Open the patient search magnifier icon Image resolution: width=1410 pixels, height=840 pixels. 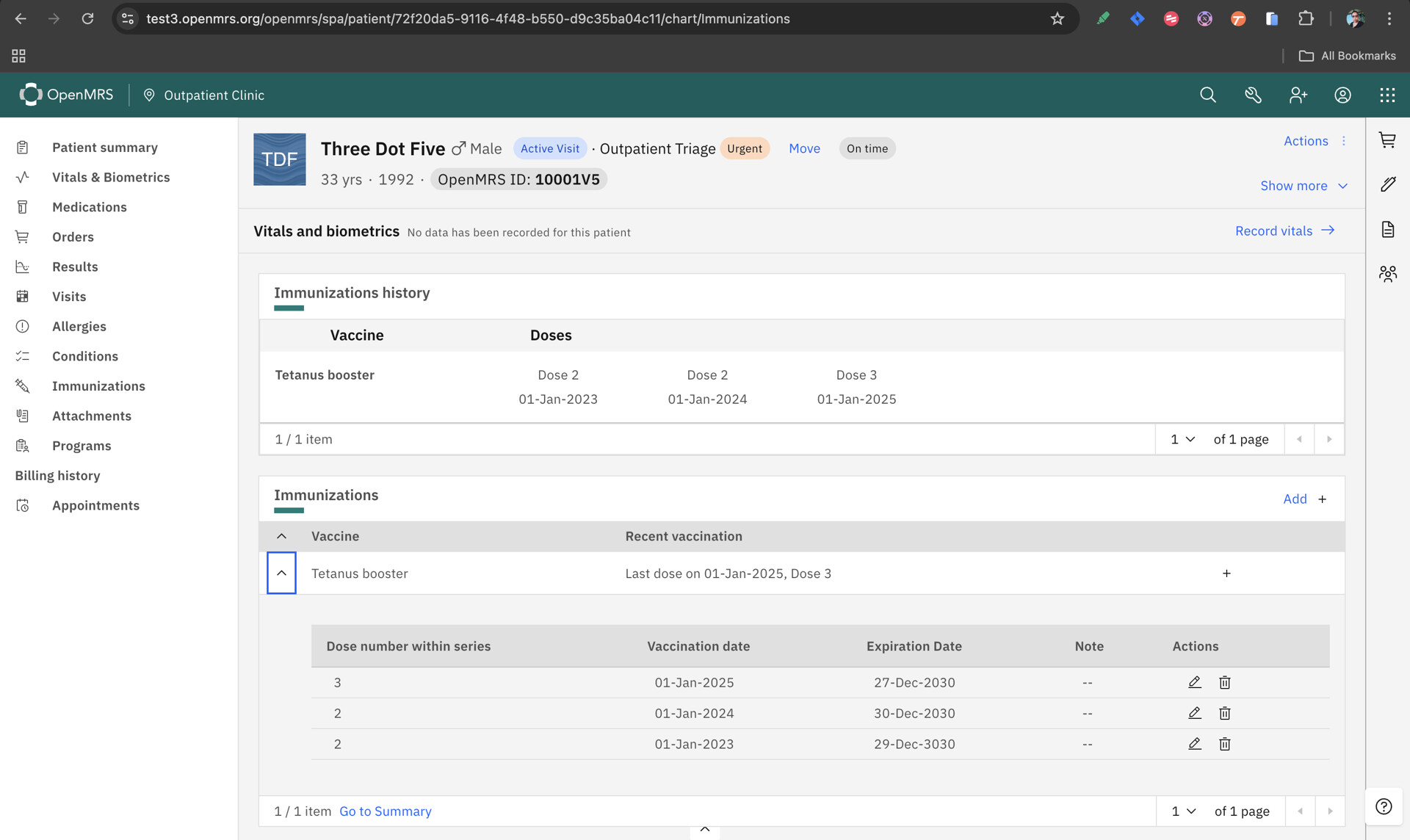point(1207,95)
